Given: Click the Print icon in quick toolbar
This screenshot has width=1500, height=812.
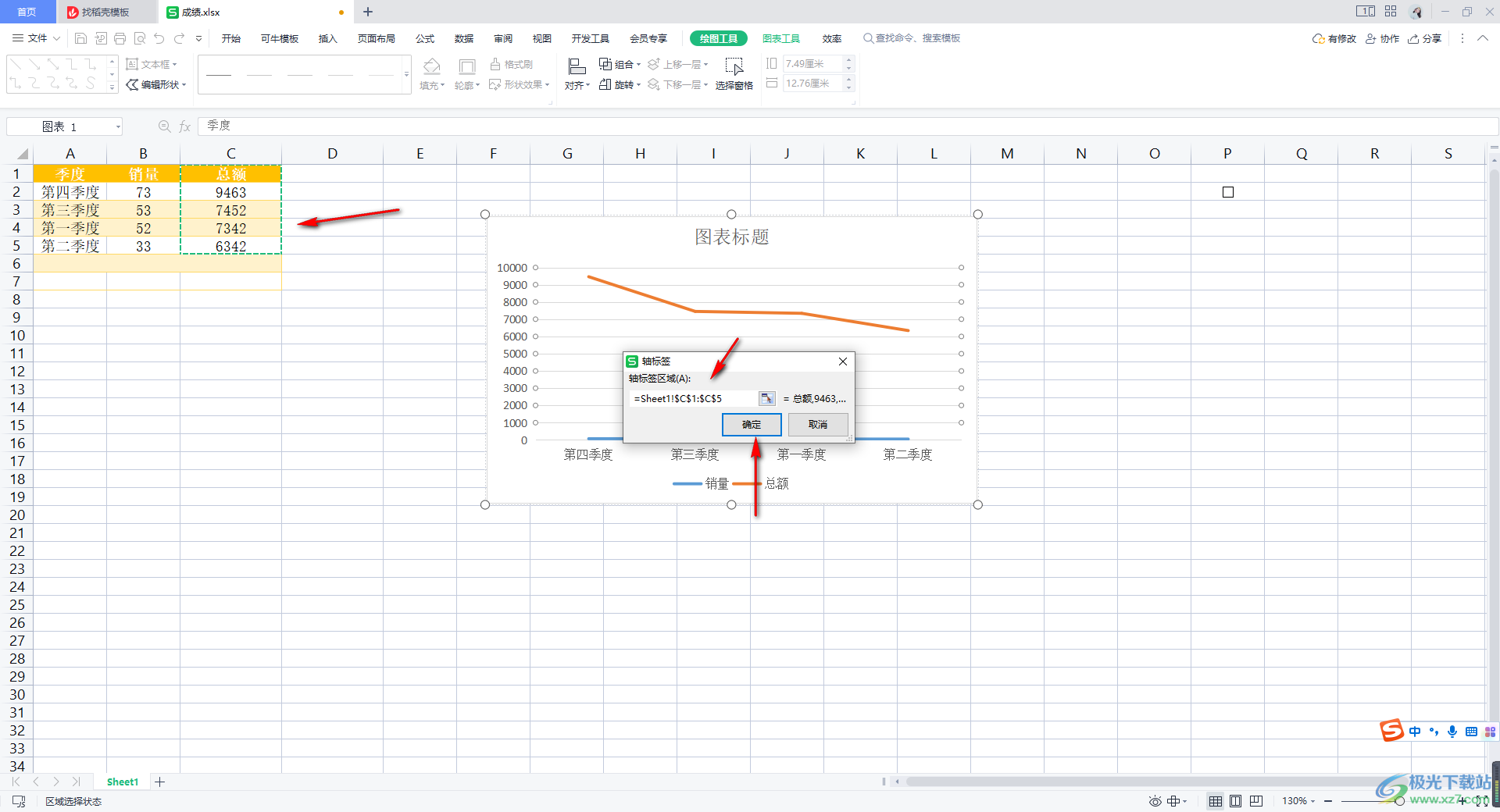Looking at the screenshot, I should click(120, 38).
